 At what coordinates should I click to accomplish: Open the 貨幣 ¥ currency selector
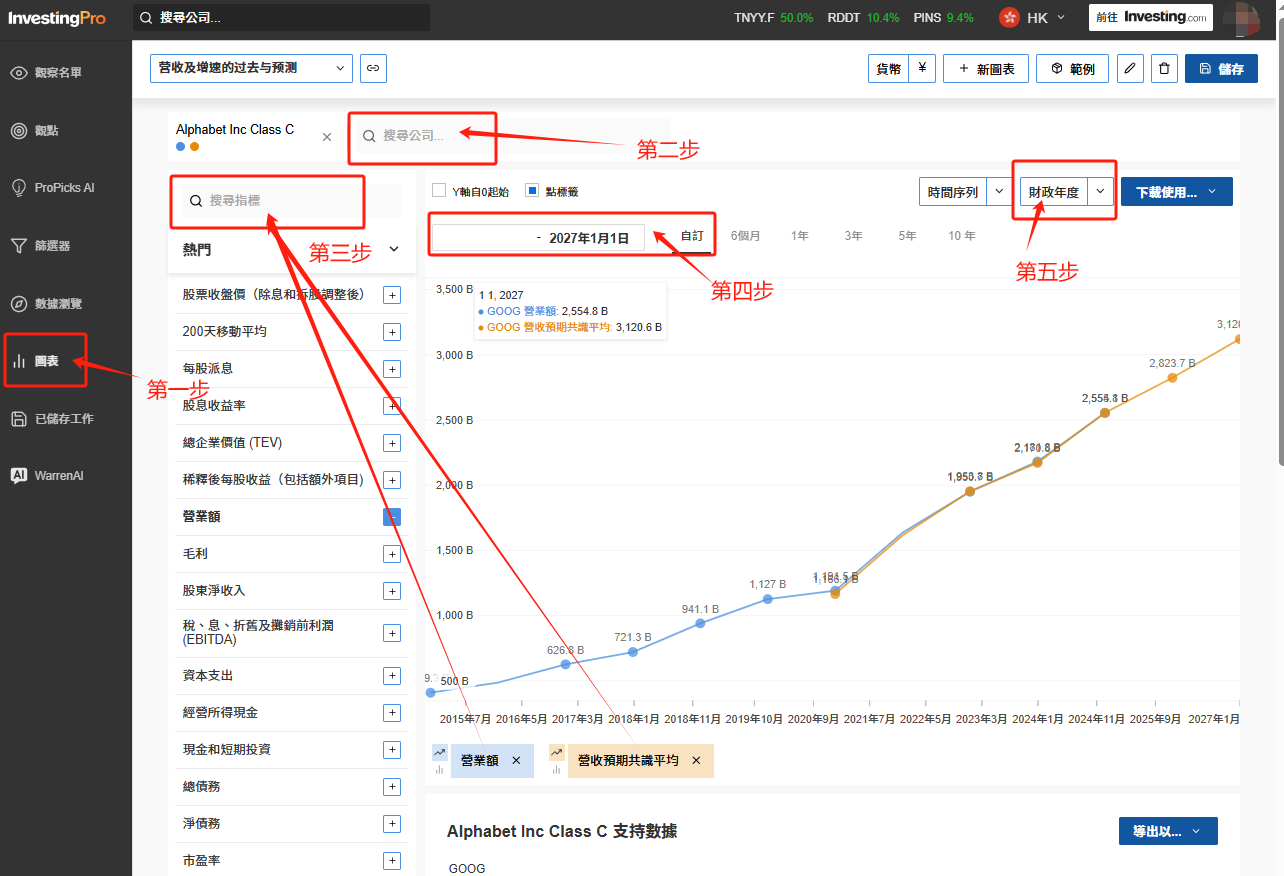point(902,69)
